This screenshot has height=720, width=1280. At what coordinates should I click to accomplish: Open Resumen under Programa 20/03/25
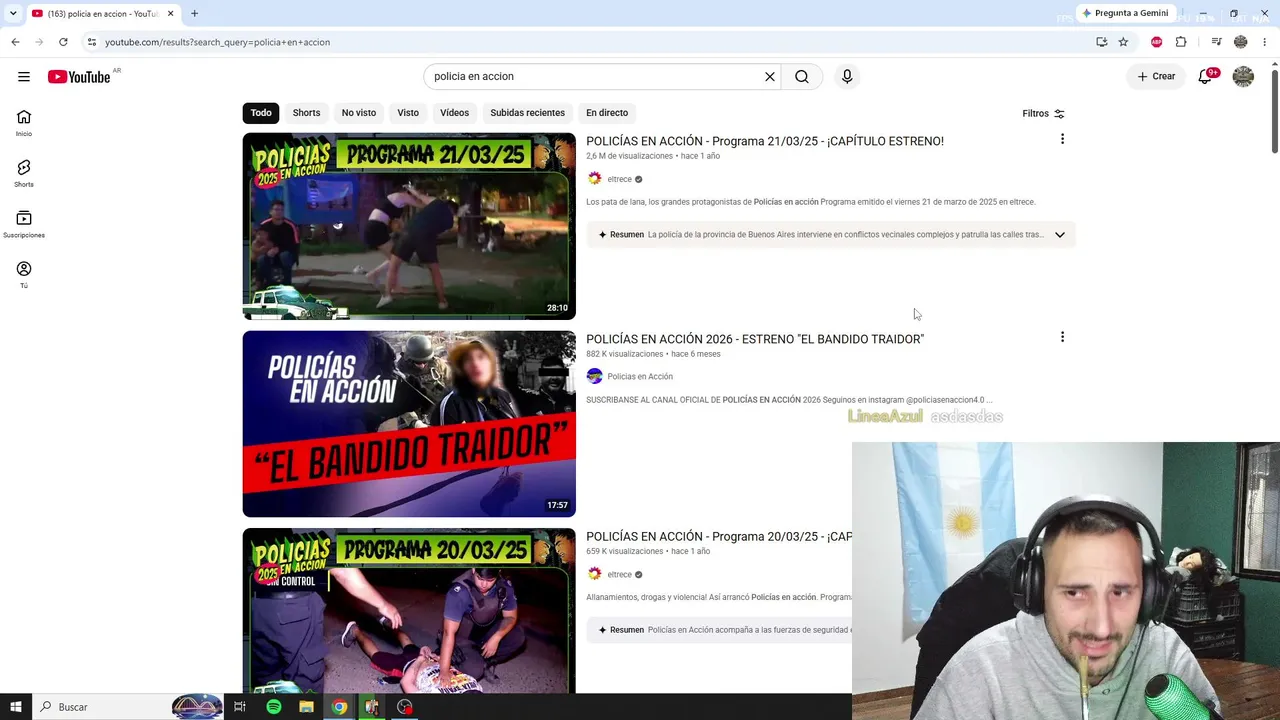click(718, 630)
